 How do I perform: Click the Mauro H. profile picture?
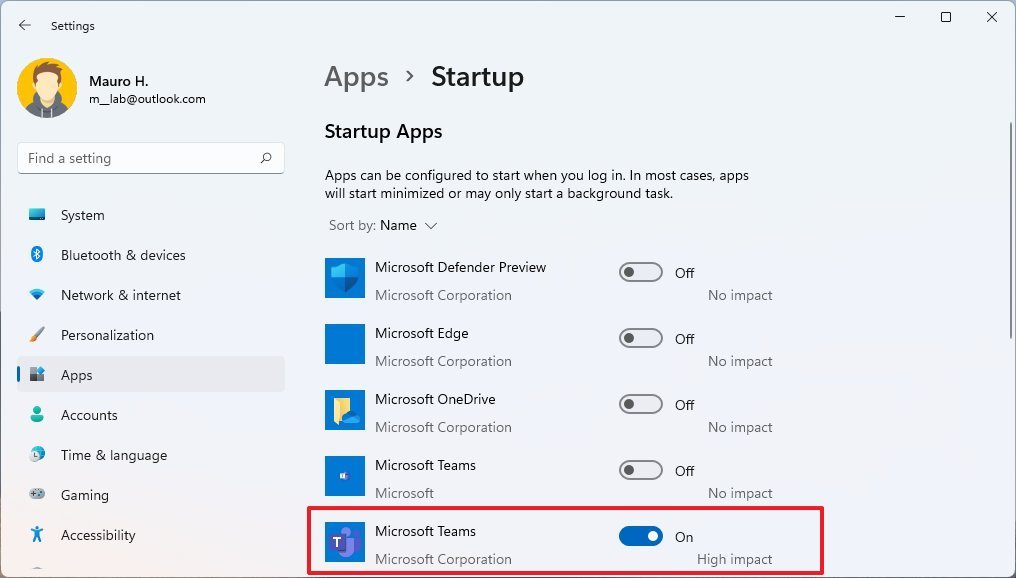pos(47,88)
